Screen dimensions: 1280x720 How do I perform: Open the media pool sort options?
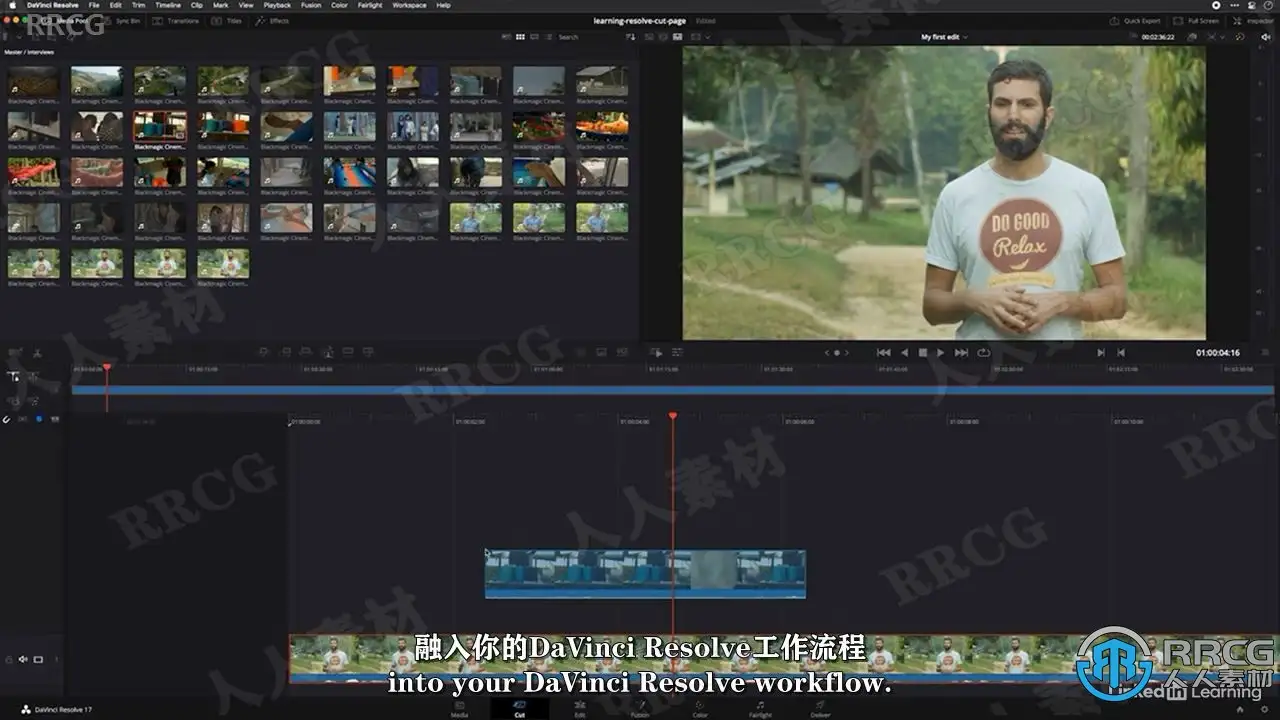point(630,37)
